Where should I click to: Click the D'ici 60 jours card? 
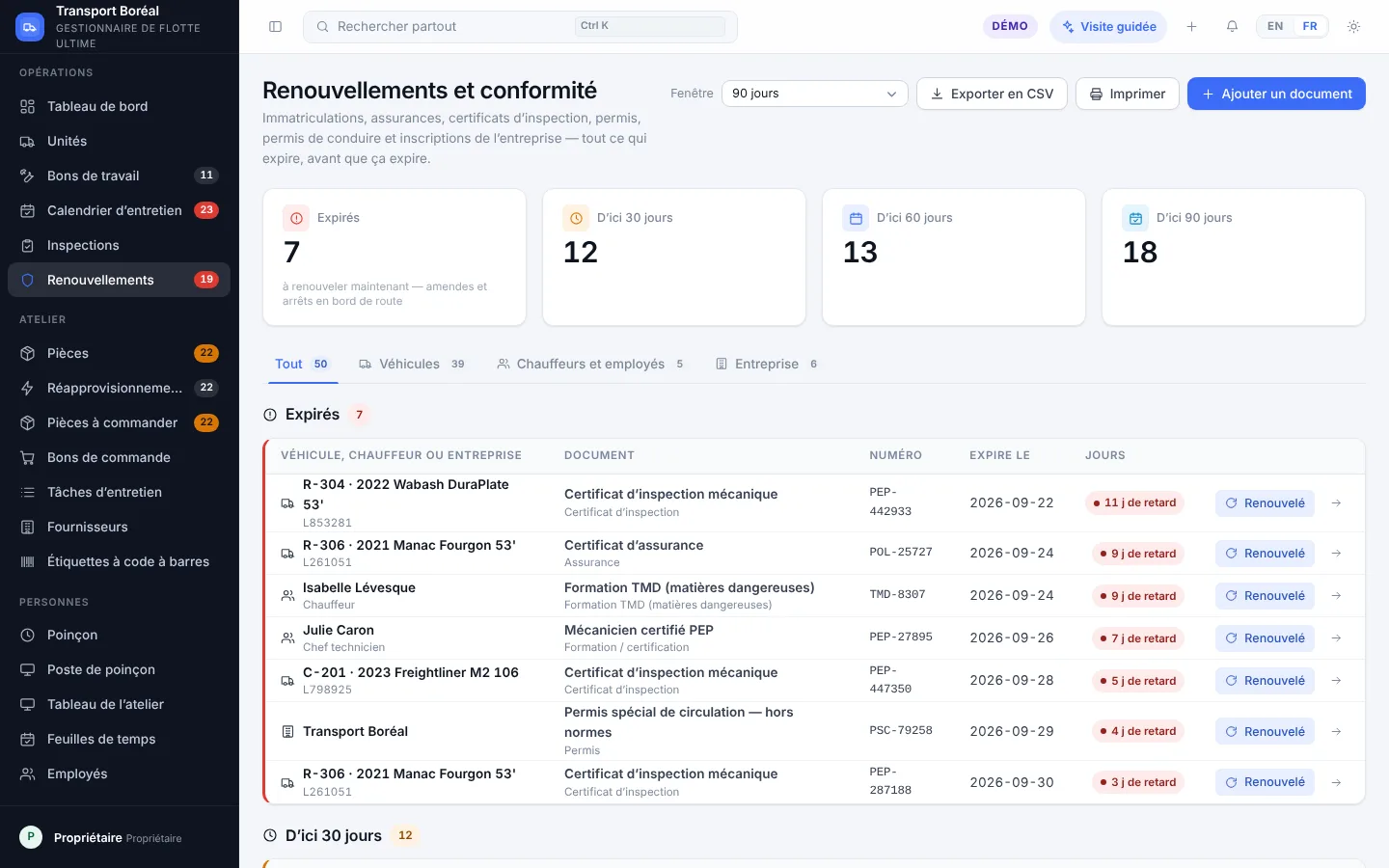point(954,258)
